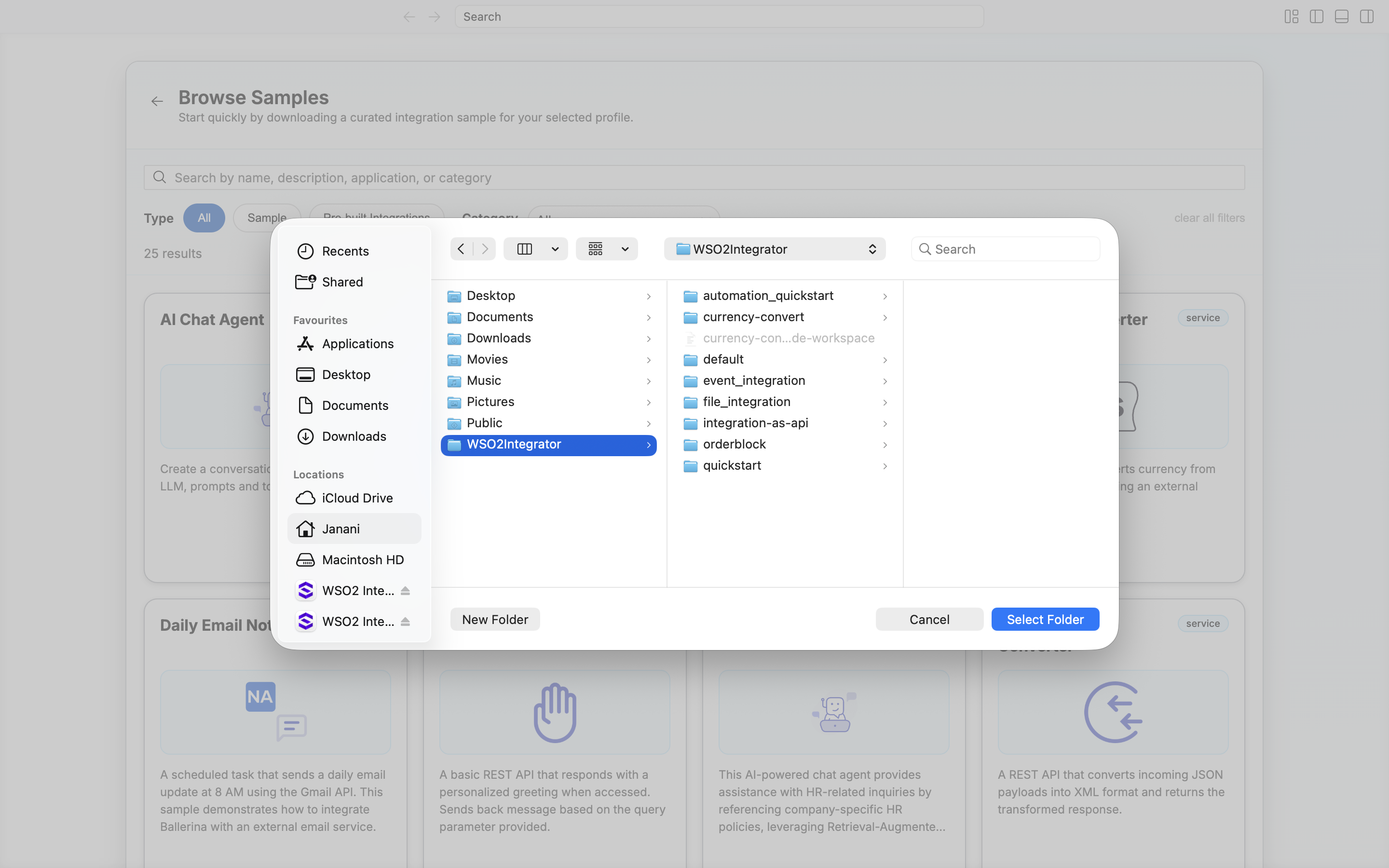The width and height of the screenshot is (1389, 868).
Task: Cancel the folder selection dialog
Action: 929,620
